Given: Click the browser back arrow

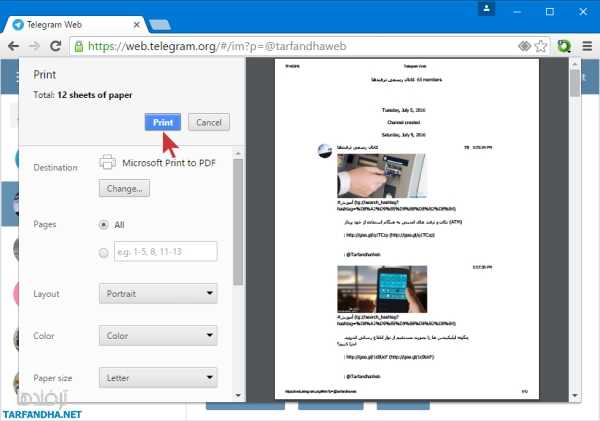Looking at the screenshot, I should point(13,46).
